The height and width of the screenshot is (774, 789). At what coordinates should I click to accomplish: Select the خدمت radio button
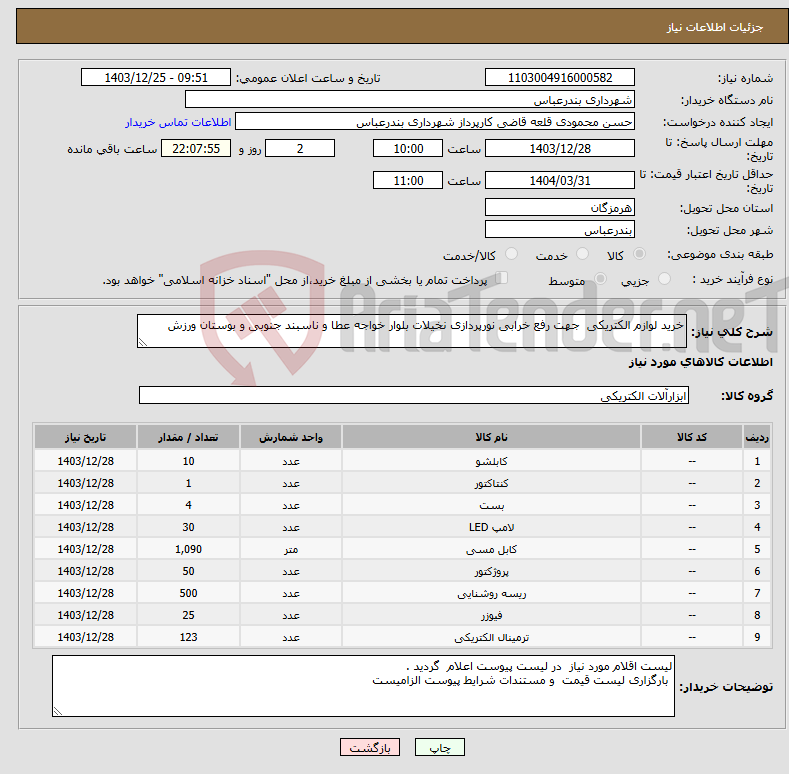[x=582, y=254]
